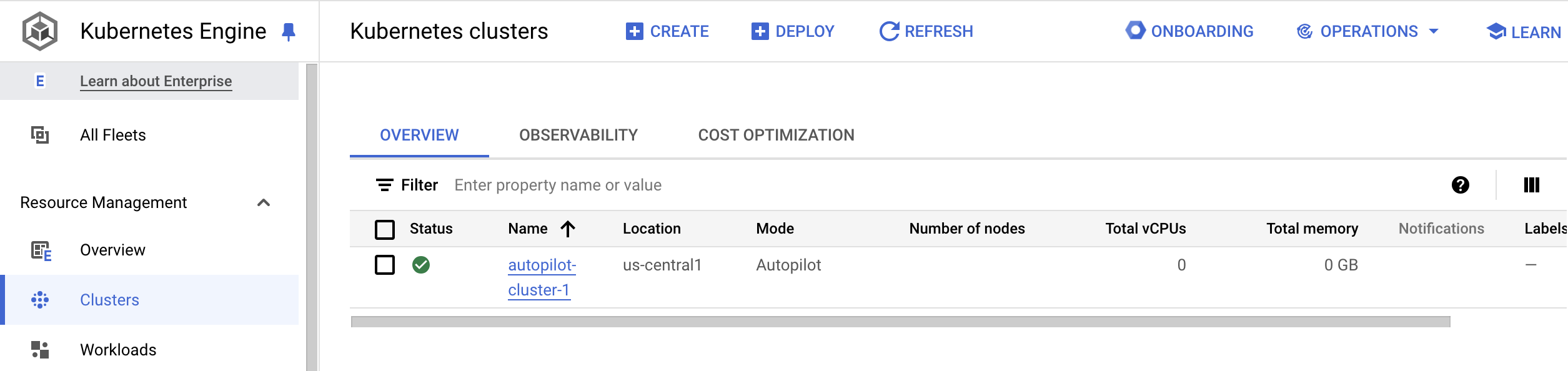Click the Notifications column header
This screenshot has height=371, width=1568.
[1441, 229]
